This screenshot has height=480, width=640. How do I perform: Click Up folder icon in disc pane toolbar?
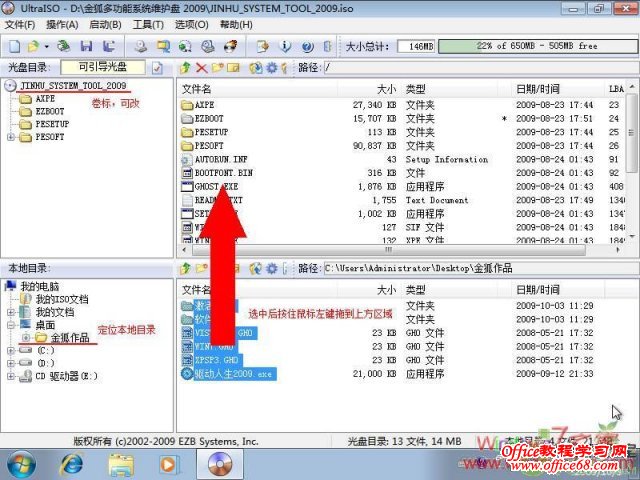pyautogui.click(x=185, y=67)
